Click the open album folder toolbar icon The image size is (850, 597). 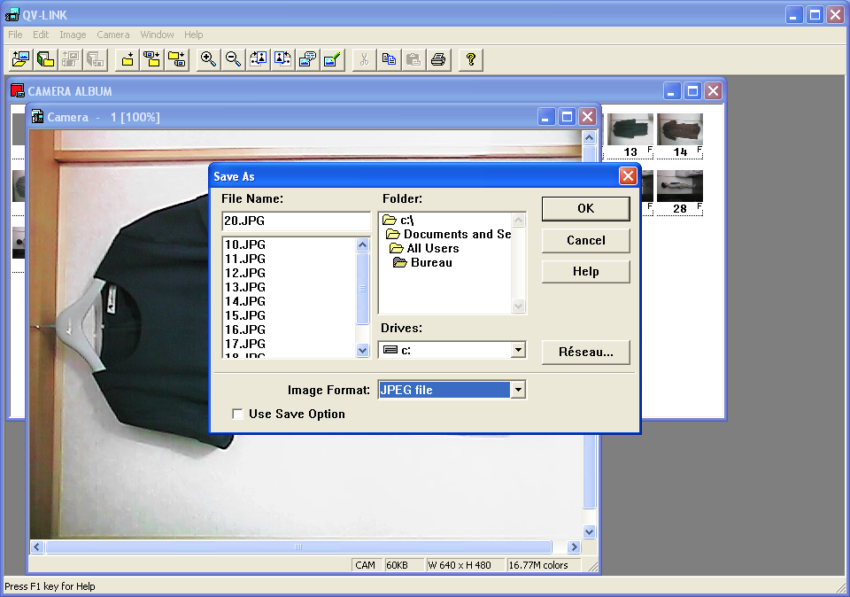[x=45, y=59]
